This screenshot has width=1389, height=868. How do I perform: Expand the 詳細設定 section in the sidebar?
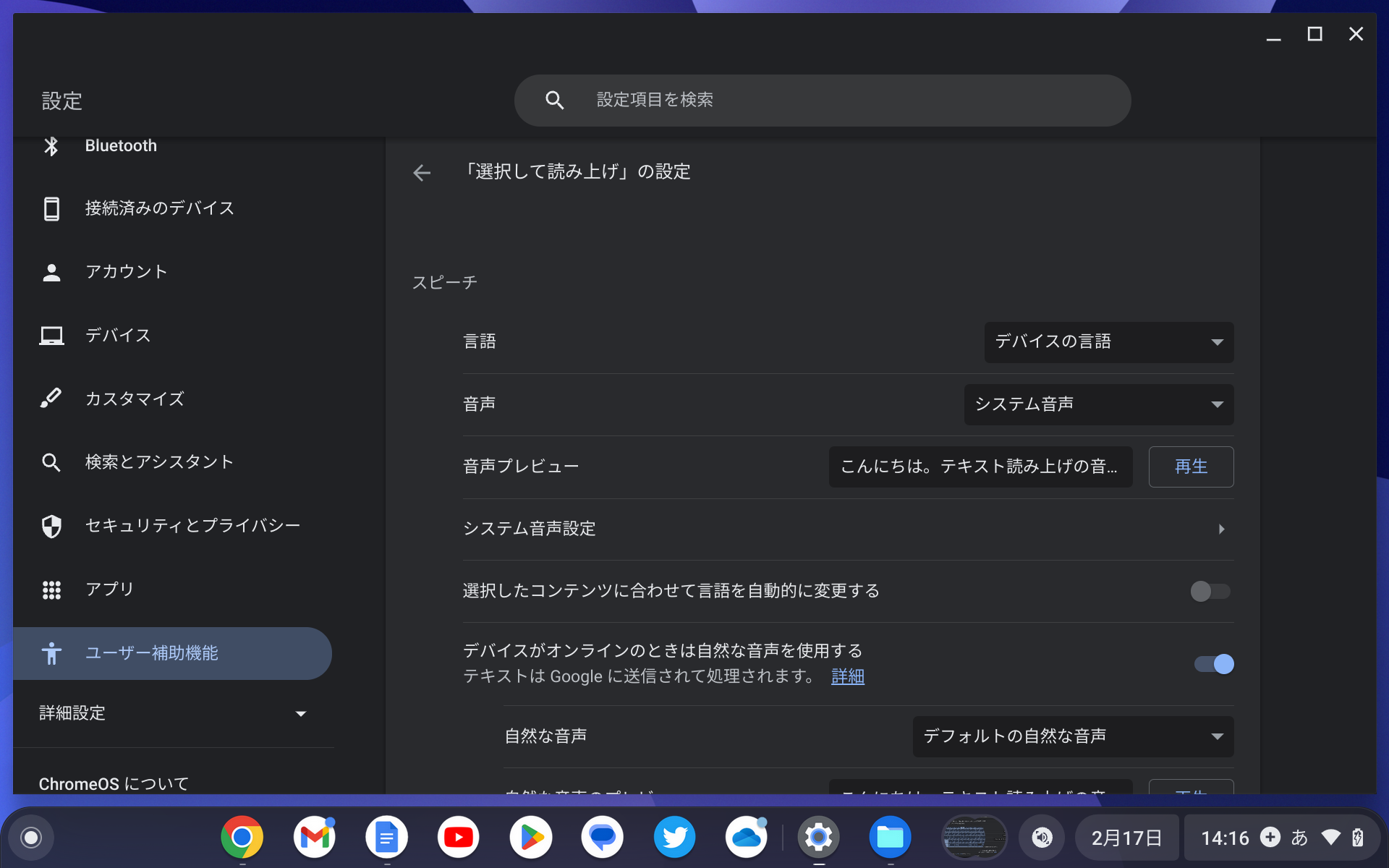(x=174, y=713)
